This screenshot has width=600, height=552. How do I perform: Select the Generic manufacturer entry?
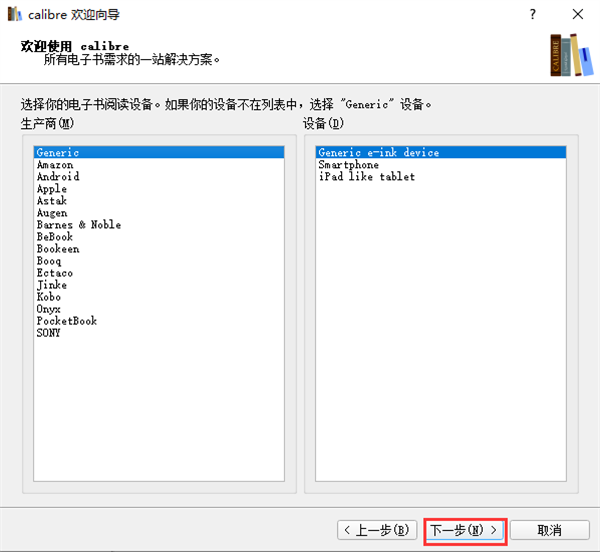pyautogui.click(x=58, y=153)
